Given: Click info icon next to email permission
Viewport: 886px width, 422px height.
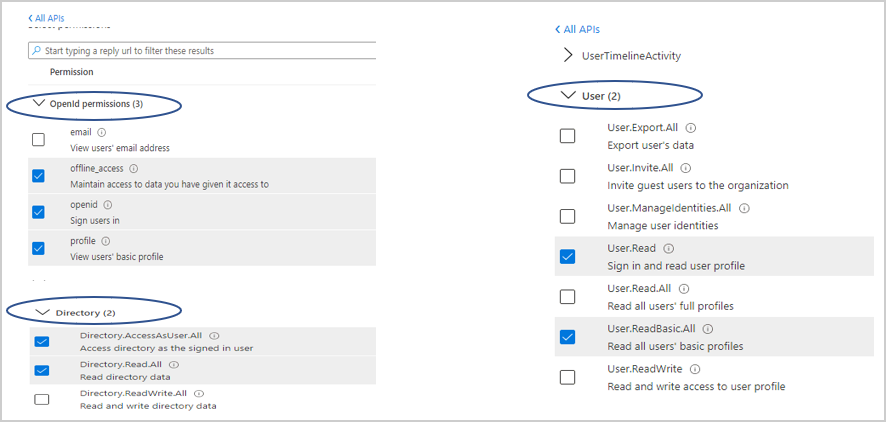Looking at the screenshot, I should click(x=102, y=132).
